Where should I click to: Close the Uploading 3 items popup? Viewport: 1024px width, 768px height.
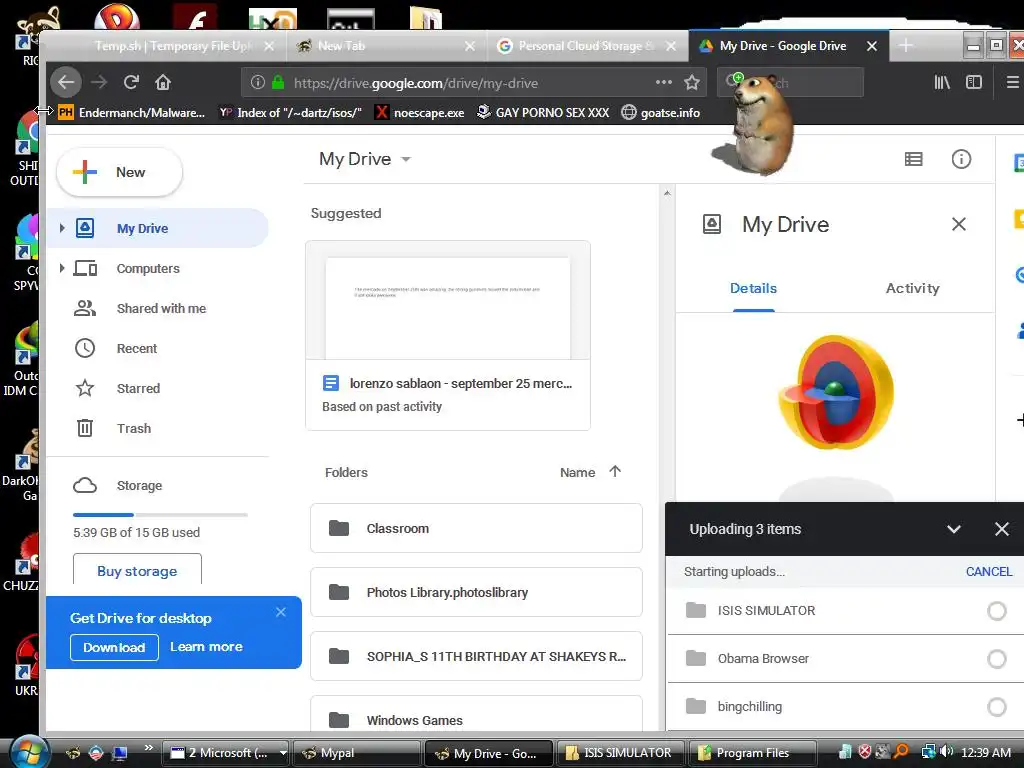1002,529
